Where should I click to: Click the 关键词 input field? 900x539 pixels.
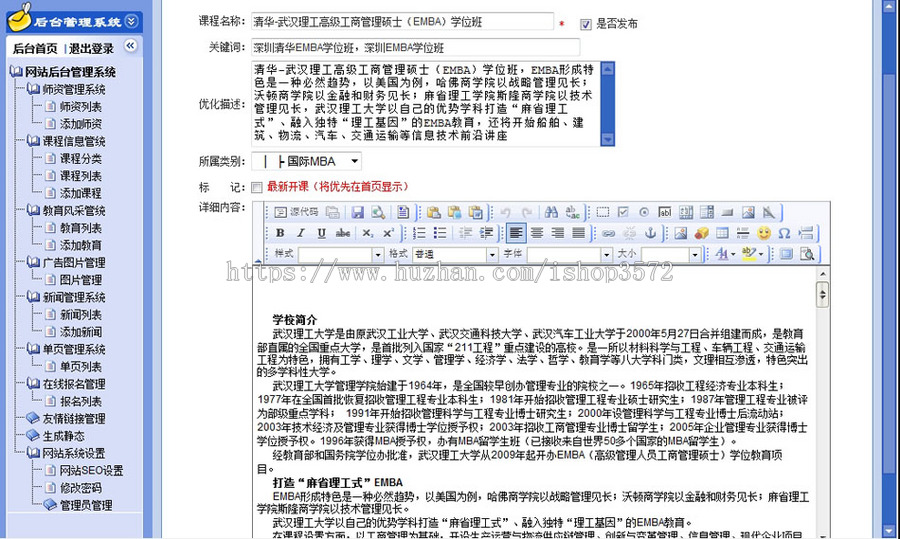[x=416, y=47]
